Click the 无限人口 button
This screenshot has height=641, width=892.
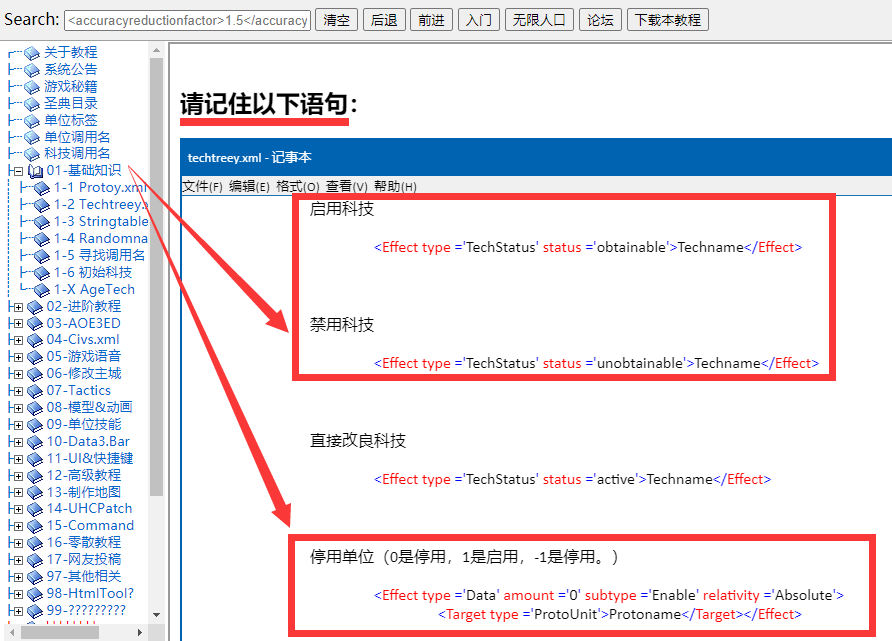[x=539, y=20]
